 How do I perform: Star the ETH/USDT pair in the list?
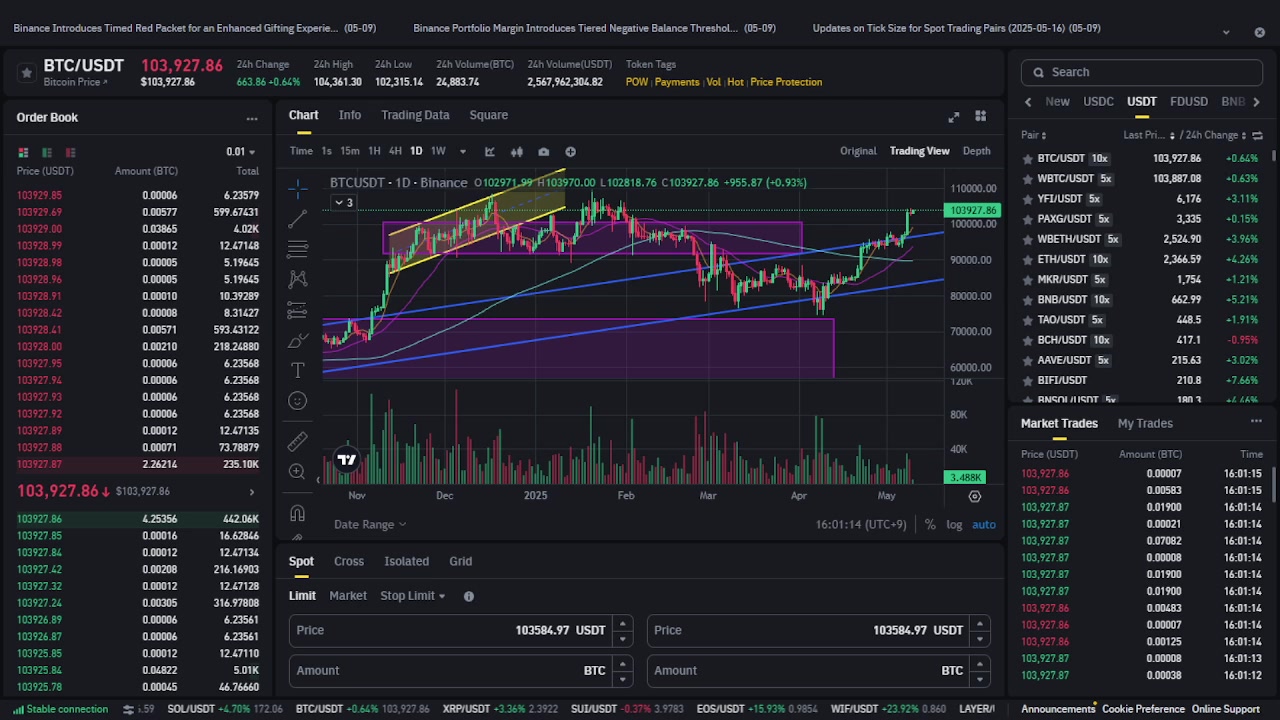[1027, 259]
